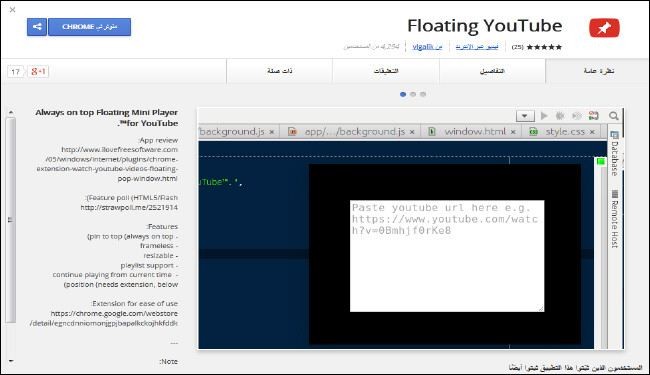
Task: Click the window.html file icon
Action: (x=432, y=132)
